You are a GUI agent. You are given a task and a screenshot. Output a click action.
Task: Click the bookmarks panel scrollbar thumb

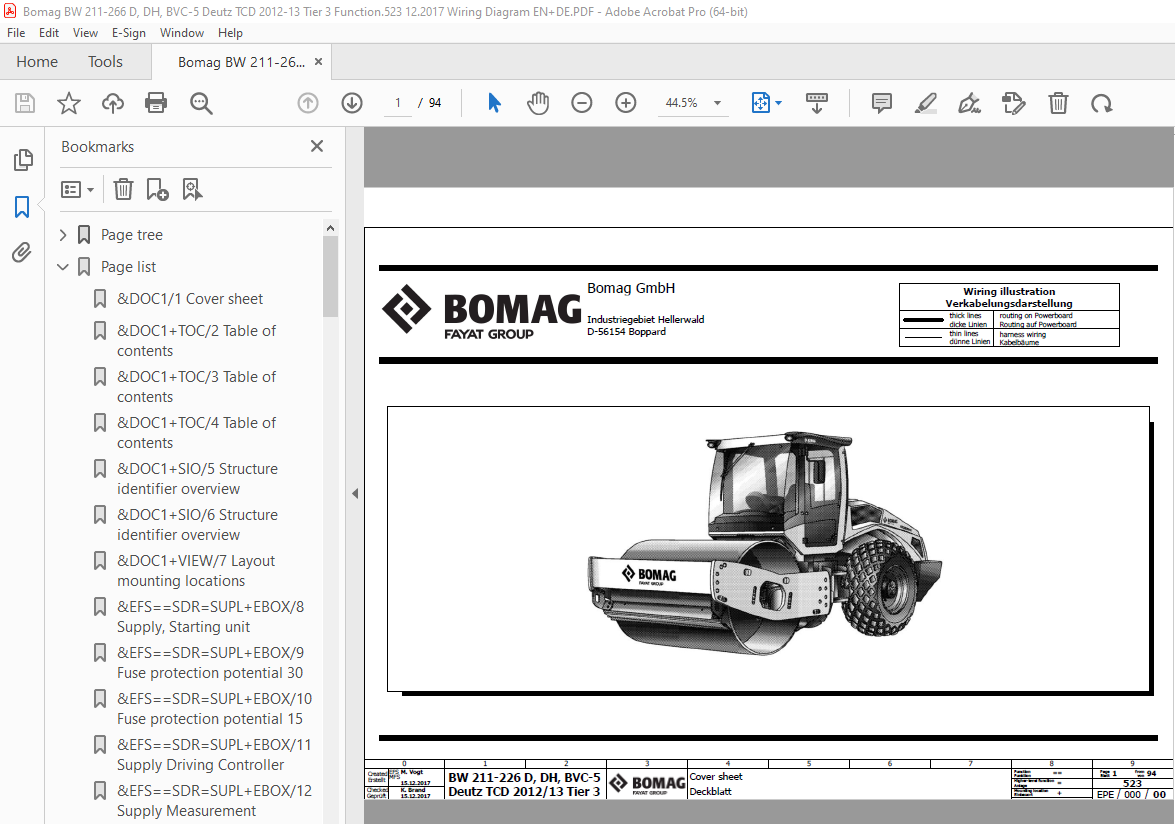[x=330, y=276]
